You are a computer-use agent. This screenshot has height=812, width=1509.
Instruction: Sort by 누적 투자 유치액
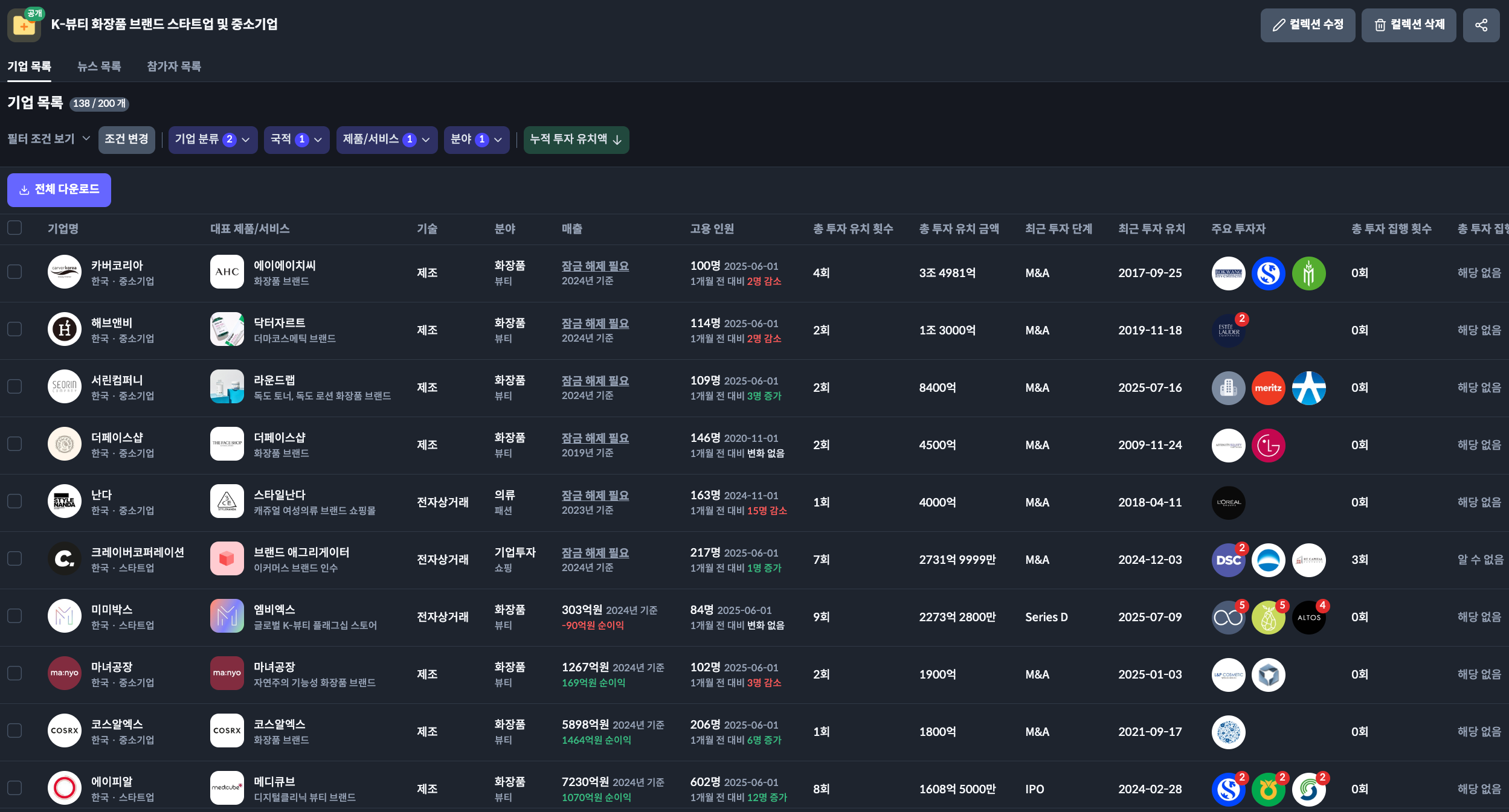coord(576,139)
